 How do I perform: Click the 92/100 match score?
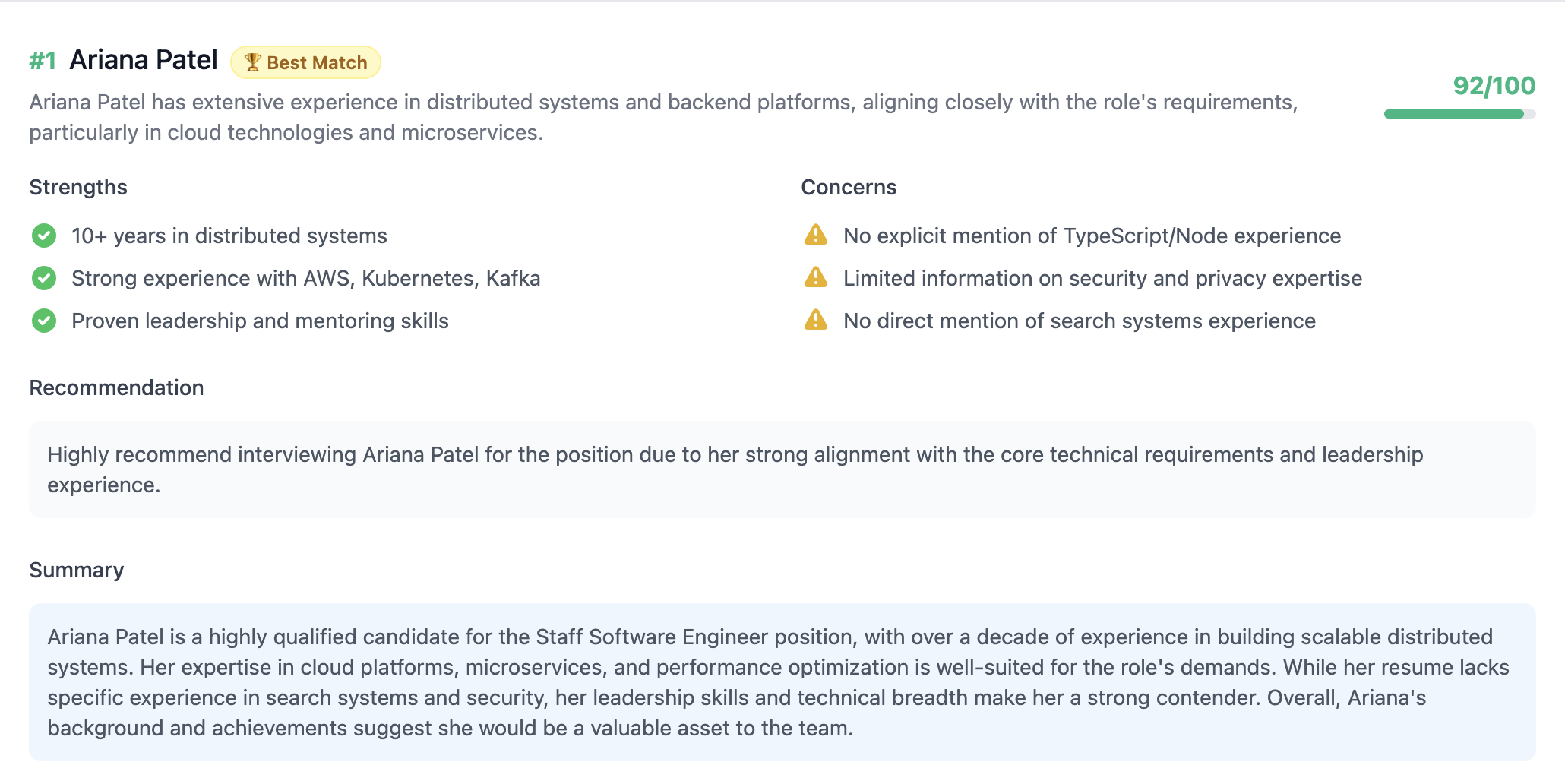pyautogui.click(x=1494, y=86)
